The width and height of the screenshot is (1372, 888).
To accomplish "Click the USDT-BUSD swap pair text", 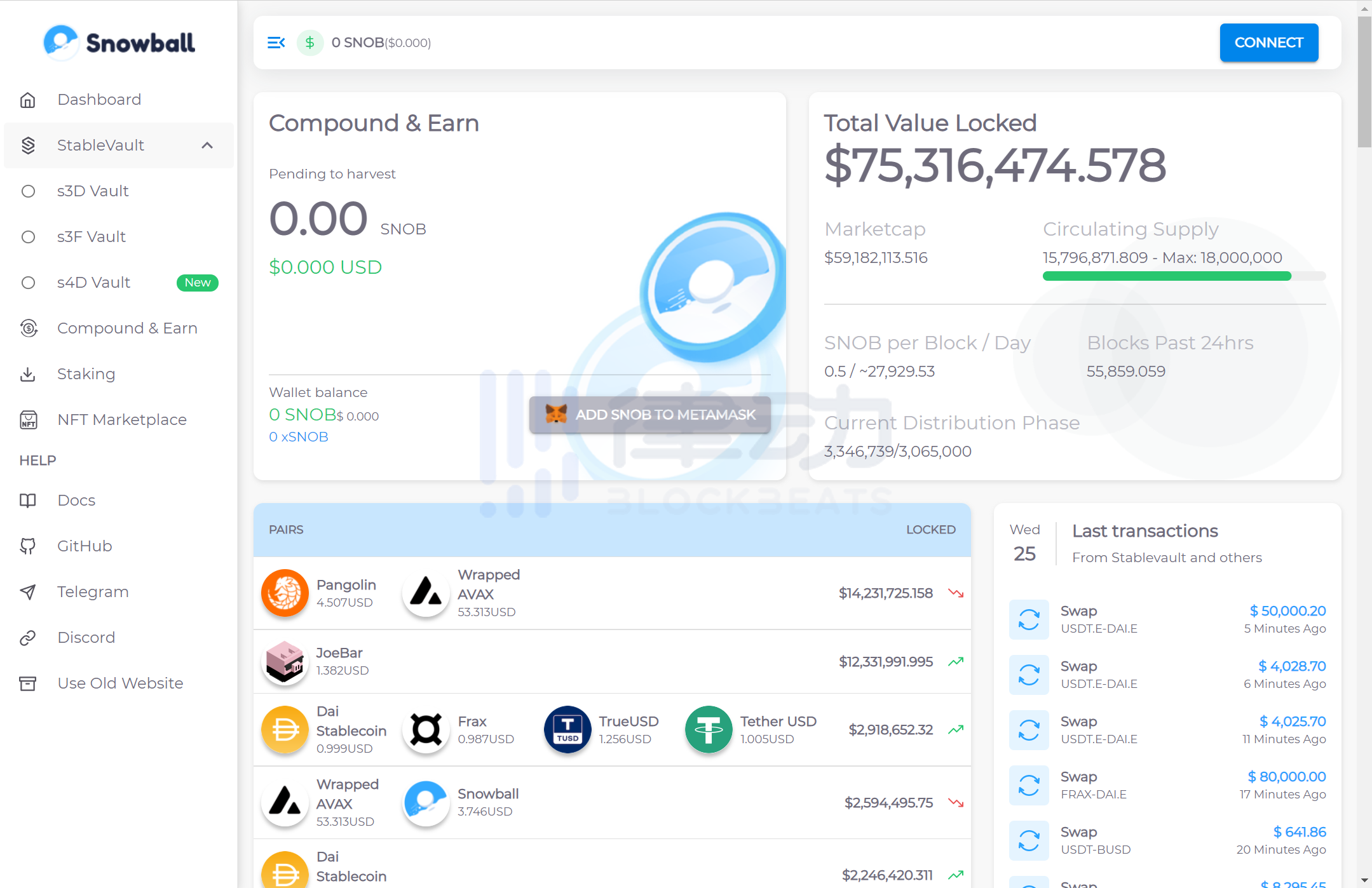I will click(1096, 850).
